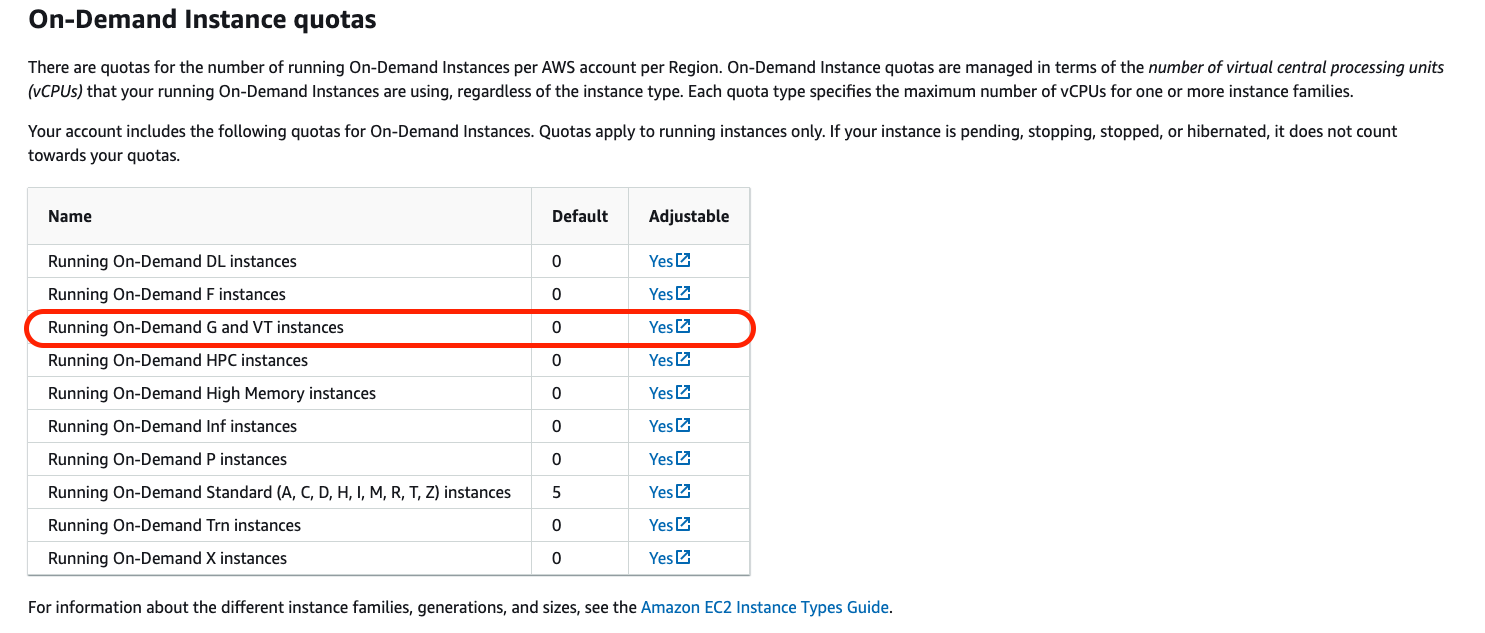
Task: Click external link icon in DL instances row
Action: pyautogui.click(x=683, y=261)
